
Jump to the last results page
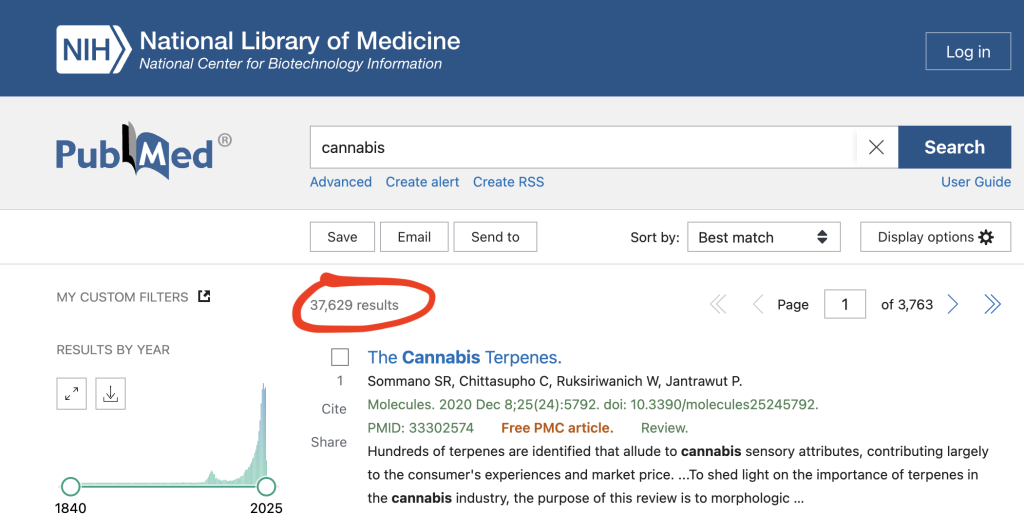pos(992,305)
